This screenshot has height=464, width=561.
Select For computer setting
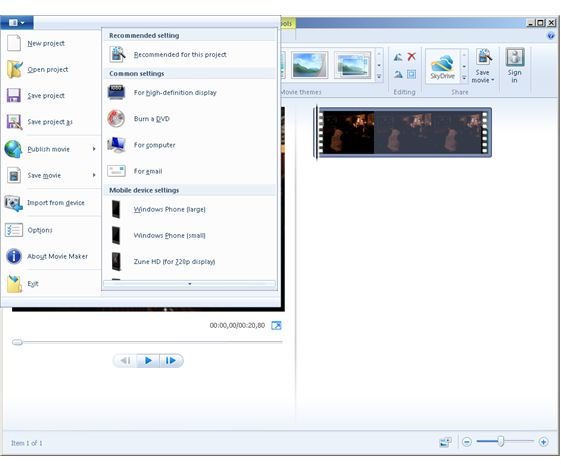click(x=190, y=145)
